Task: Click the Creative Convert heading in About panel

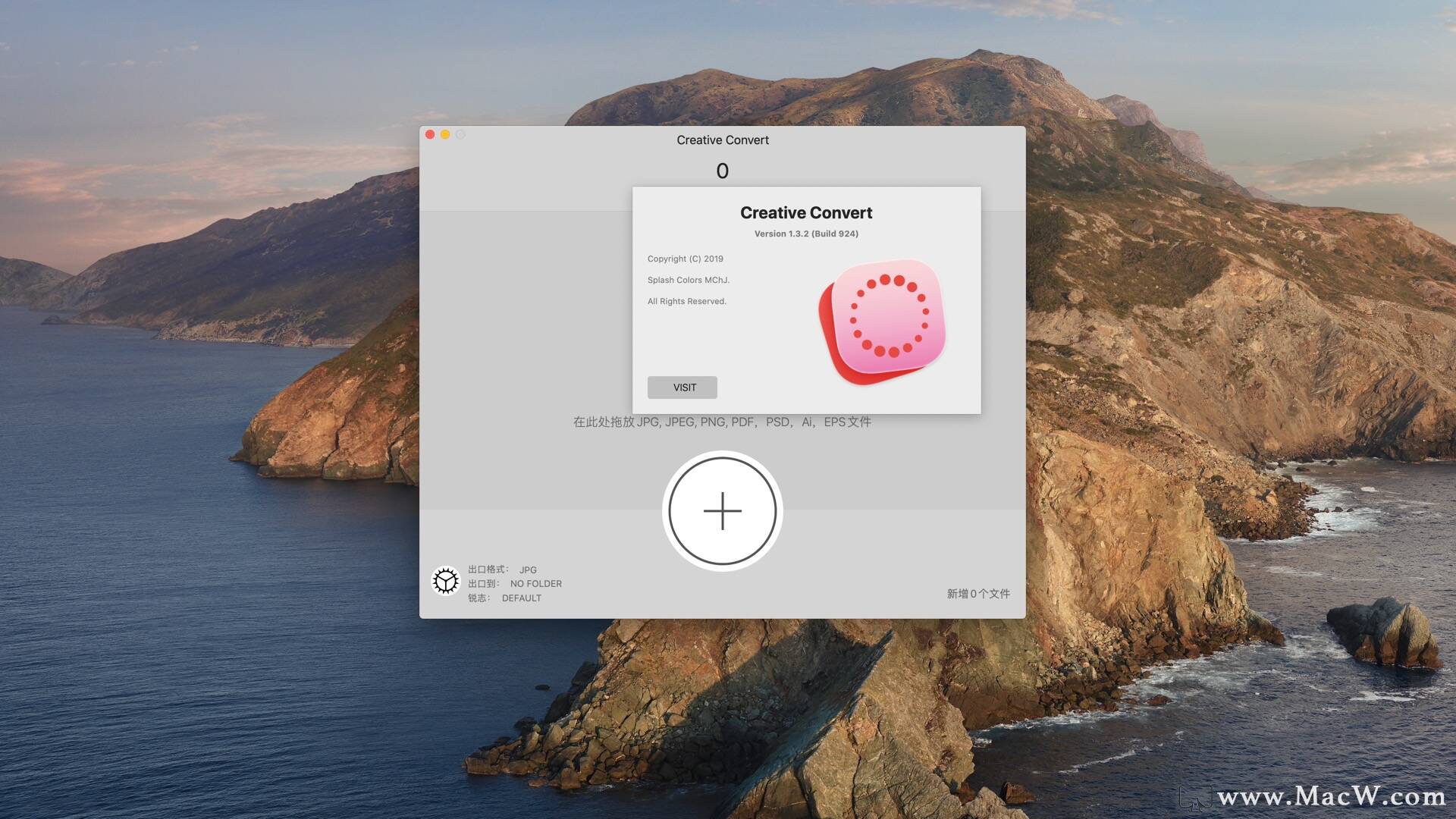Action: (806, 213)
